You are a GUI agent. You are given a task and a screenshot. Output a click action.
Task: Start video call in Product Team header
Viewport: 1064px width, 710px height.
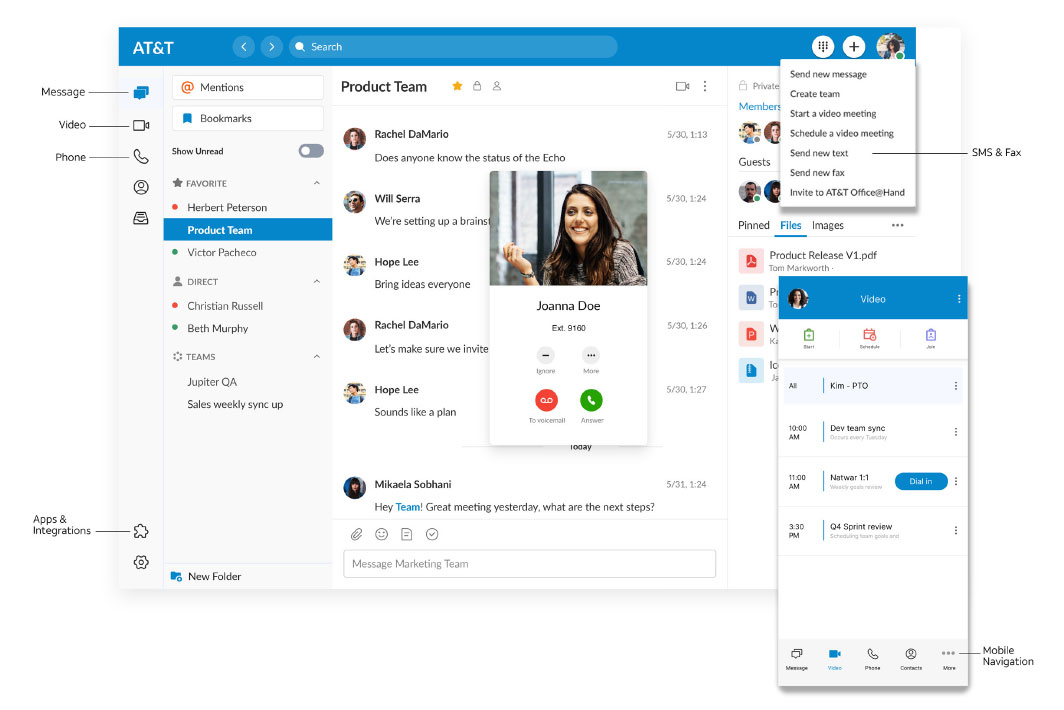pos(682,87)
